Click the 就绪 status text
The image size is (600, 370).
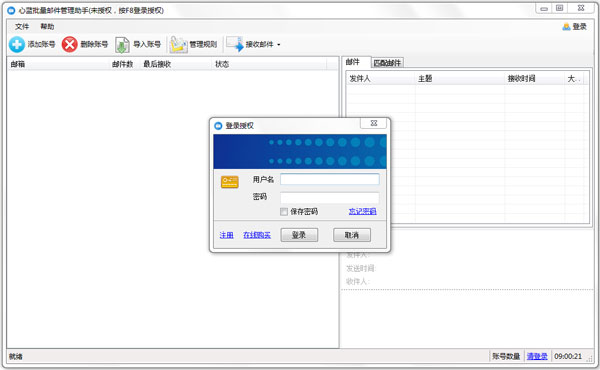[16, 356]
